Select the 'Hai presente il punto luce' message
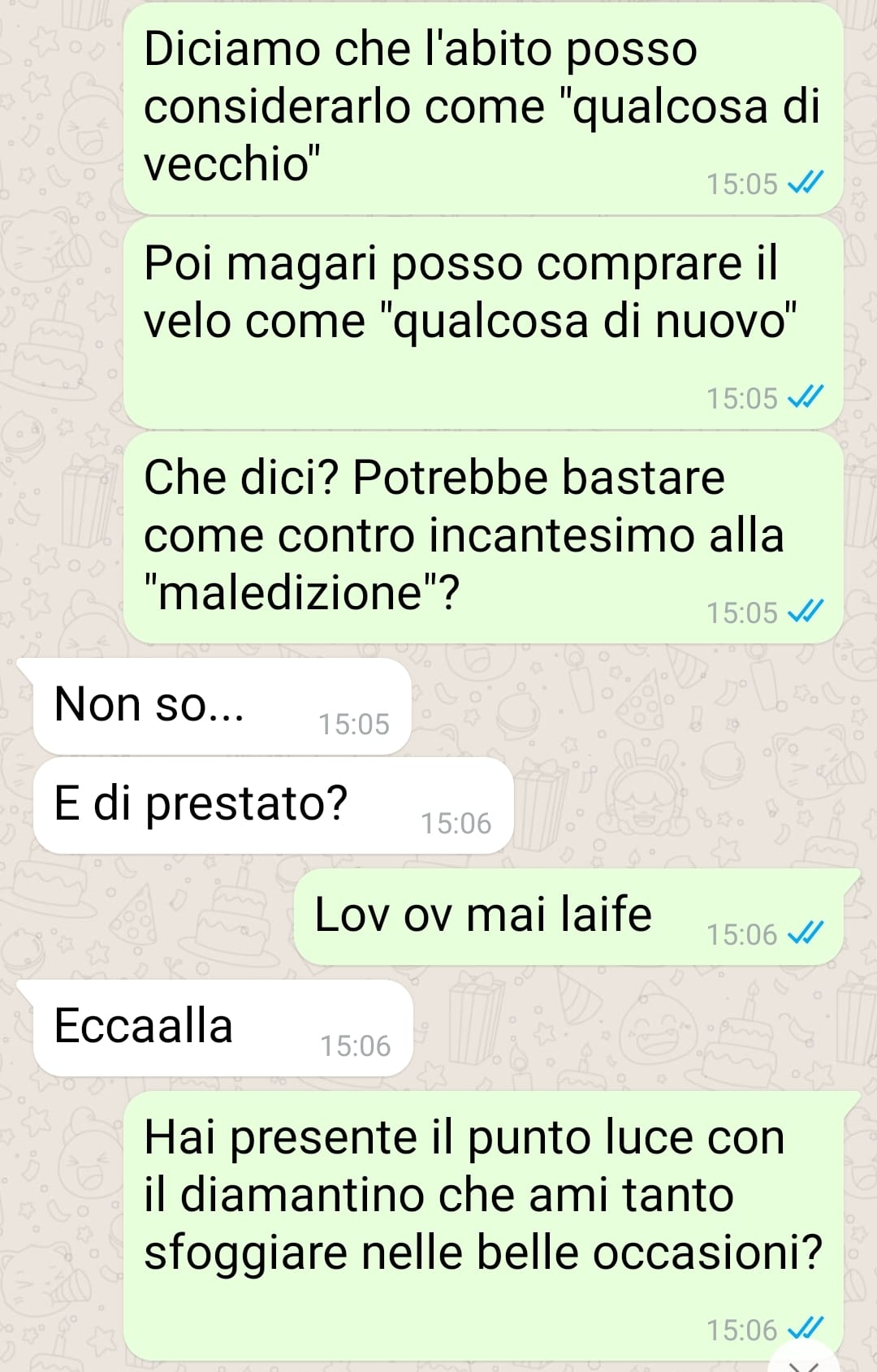877x1372 pixels. (483, 1226)
